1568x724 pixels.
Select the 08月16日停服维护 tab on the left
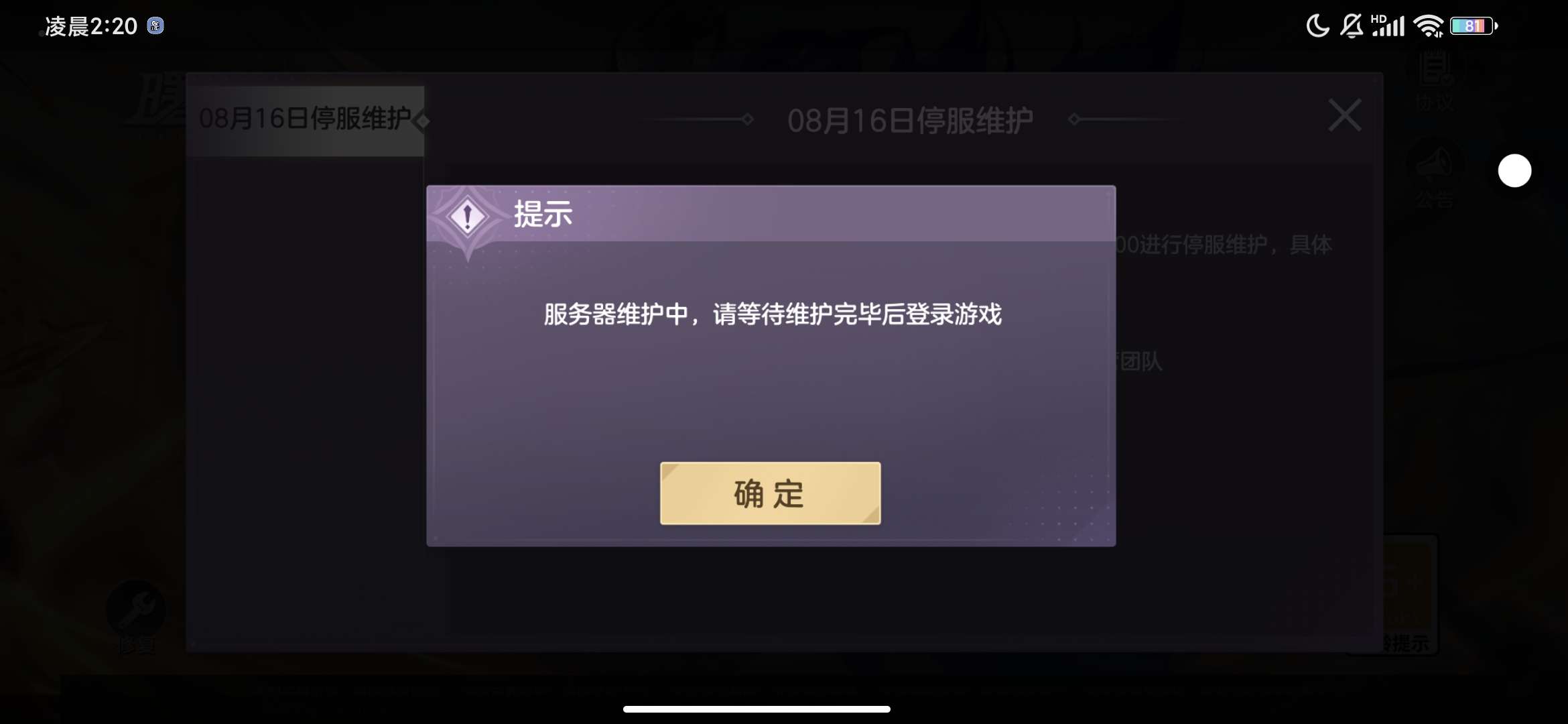pyautogui.click(x=306, y=121)
